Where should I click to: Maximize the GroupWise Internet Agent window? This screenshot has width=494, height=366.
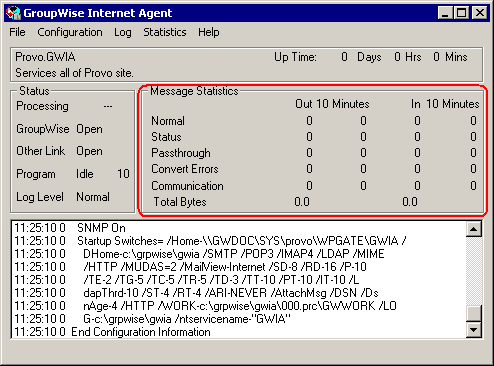(462, 13)
